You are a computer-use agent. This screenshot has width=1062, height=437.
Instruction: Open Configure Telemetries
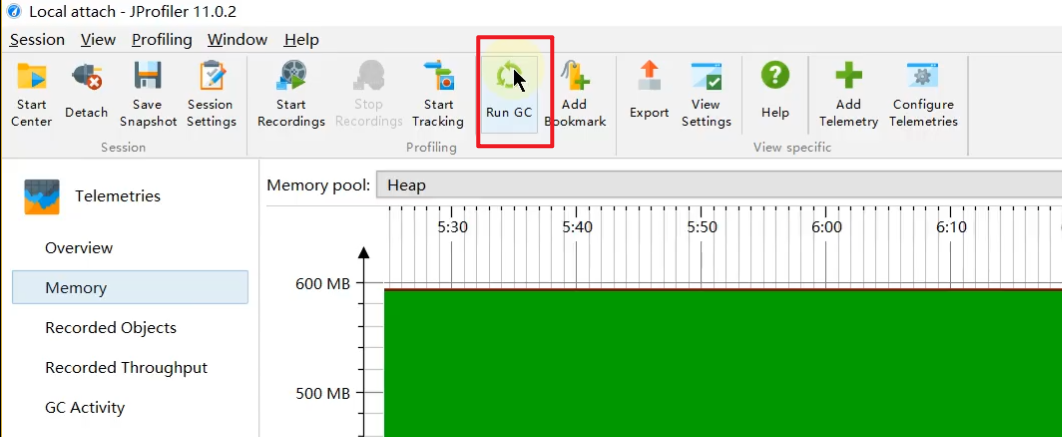point(923,95)
